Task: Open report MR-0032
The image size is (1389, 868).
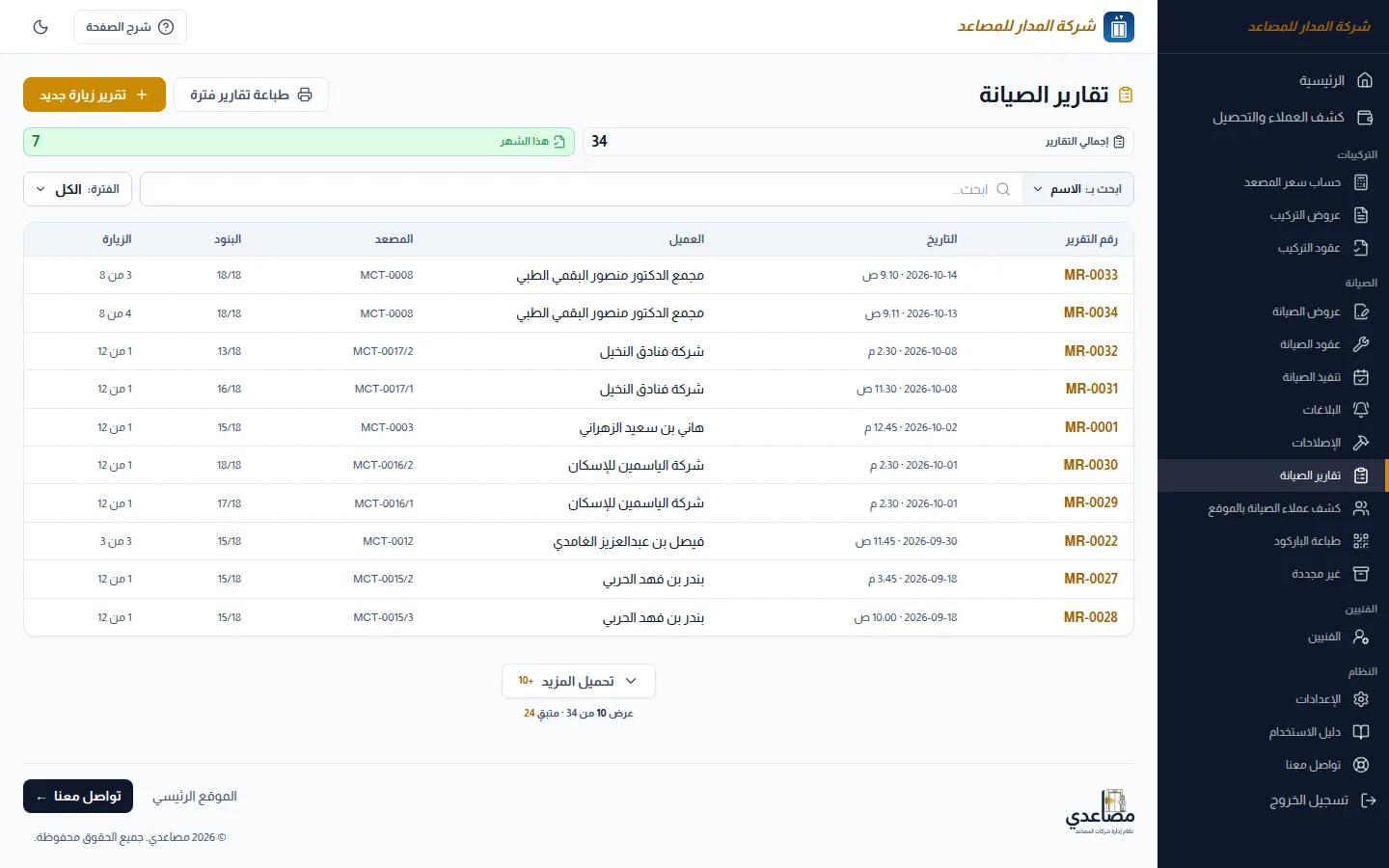Action: (1091, 351)
